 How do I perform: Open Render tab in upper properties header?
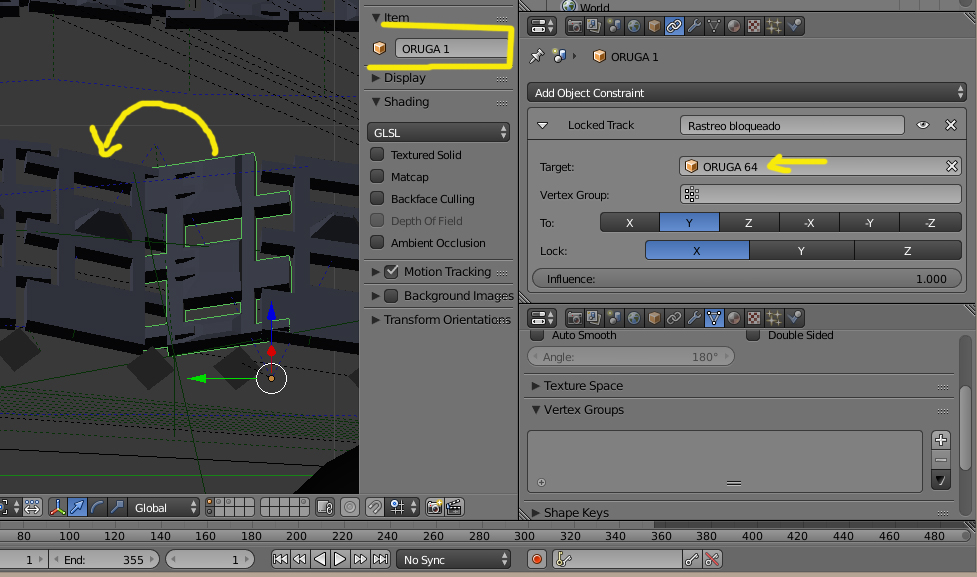click(x=574, y=26)
